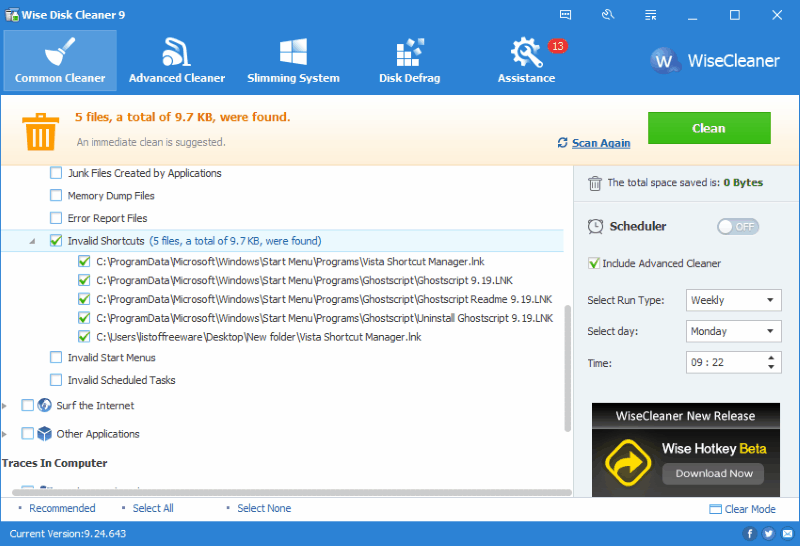800x546 pixels.
Task: Click the Twitter icon in status bar
Action: point(768,534)
